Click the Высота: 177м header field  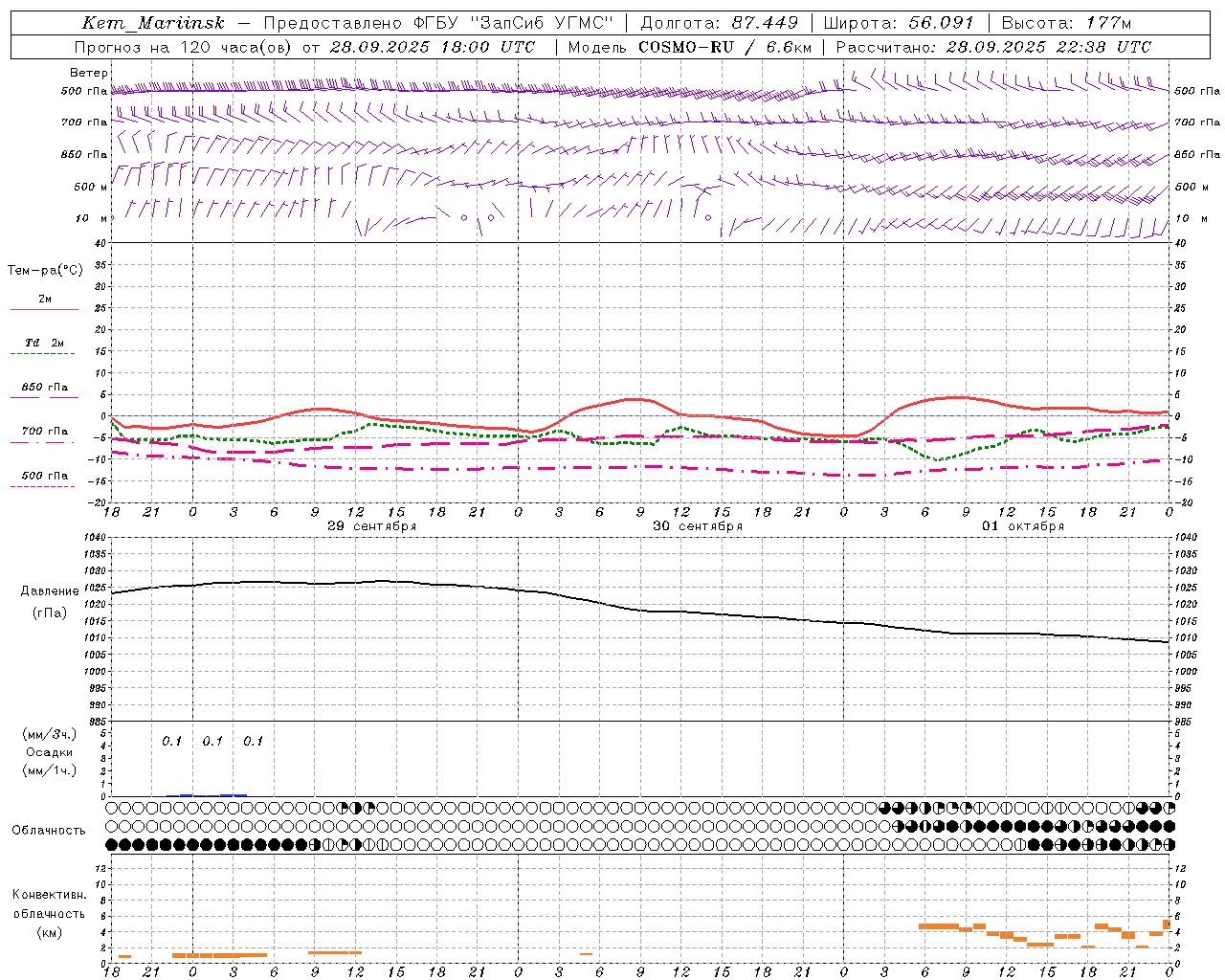tap(1065, 23)
